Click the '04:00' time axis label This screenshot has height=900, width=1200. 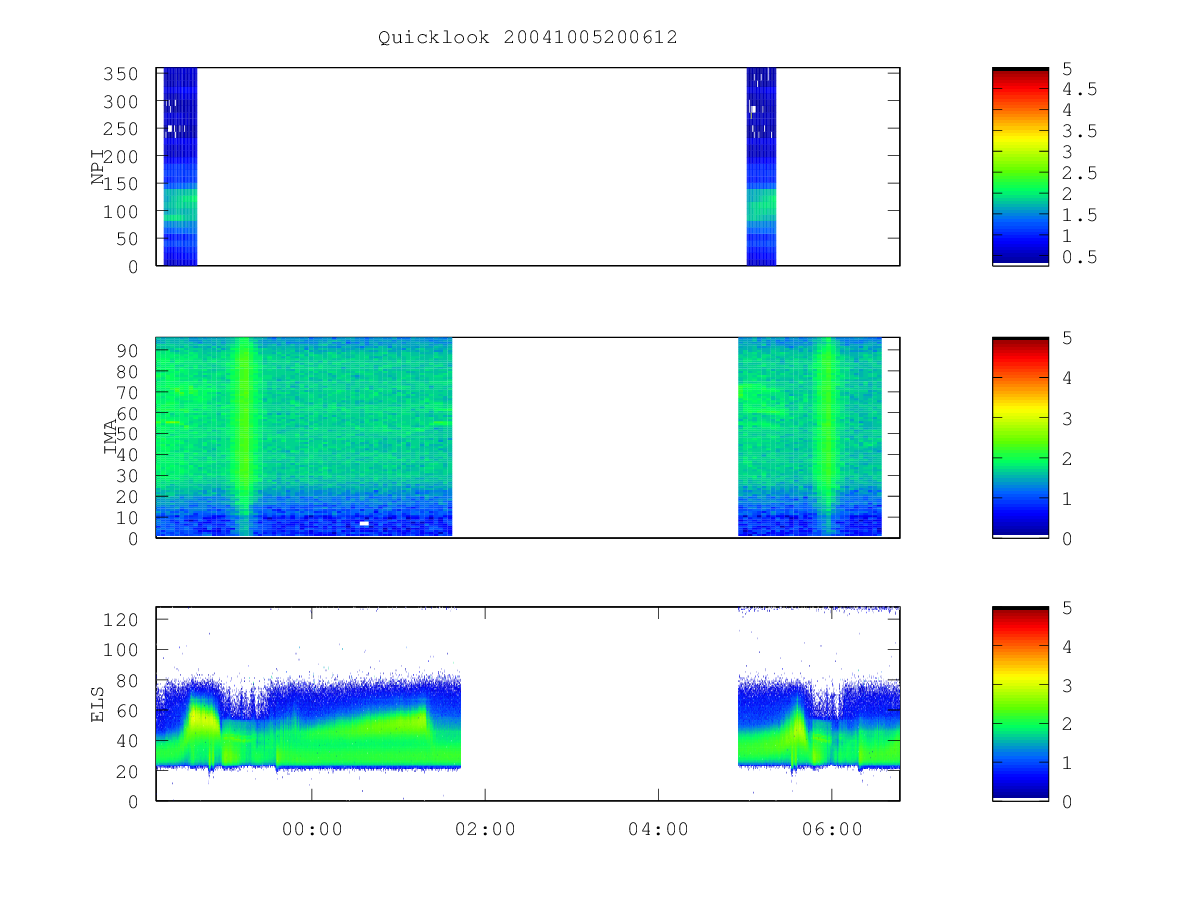pos(659,829)
